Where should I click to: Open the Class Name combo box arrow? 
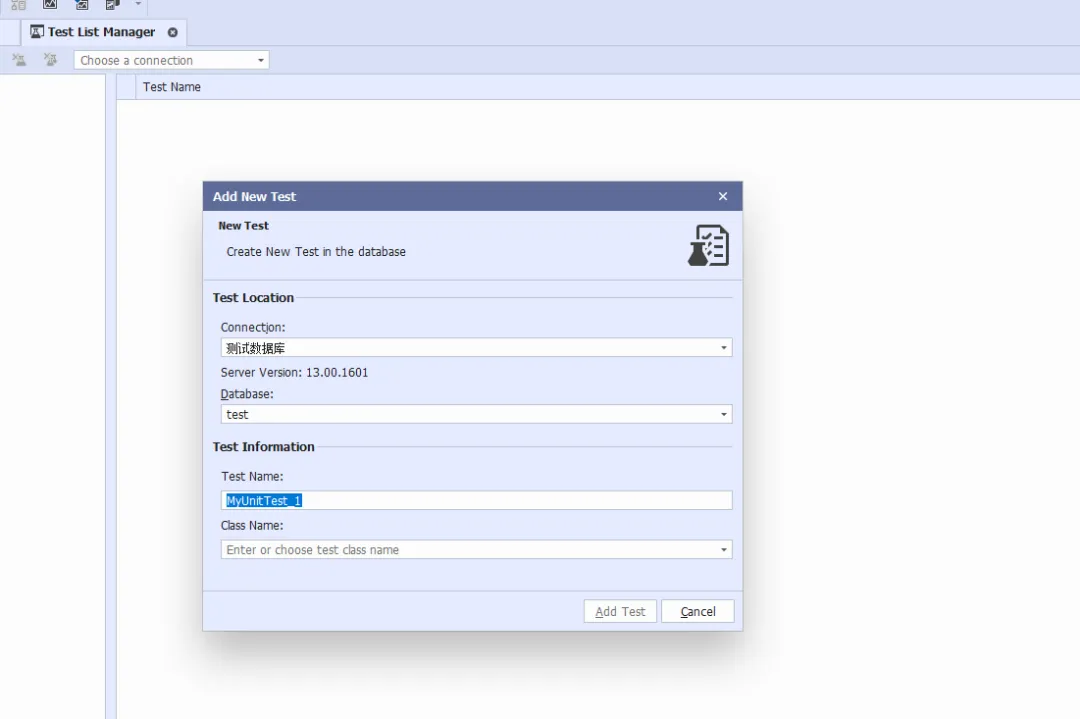(723, 550)
